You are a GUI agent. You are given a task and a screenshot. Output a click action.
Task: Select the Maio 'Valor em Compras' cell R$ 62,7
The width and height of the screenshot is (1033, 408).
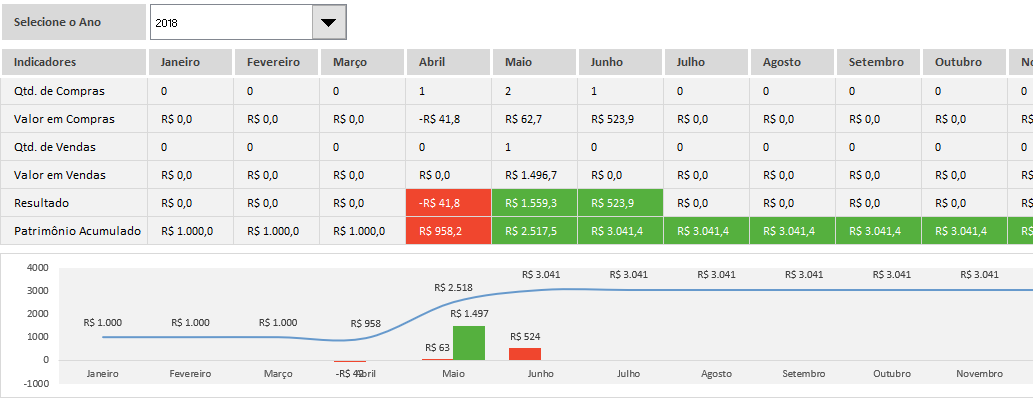tap(534, 119)
